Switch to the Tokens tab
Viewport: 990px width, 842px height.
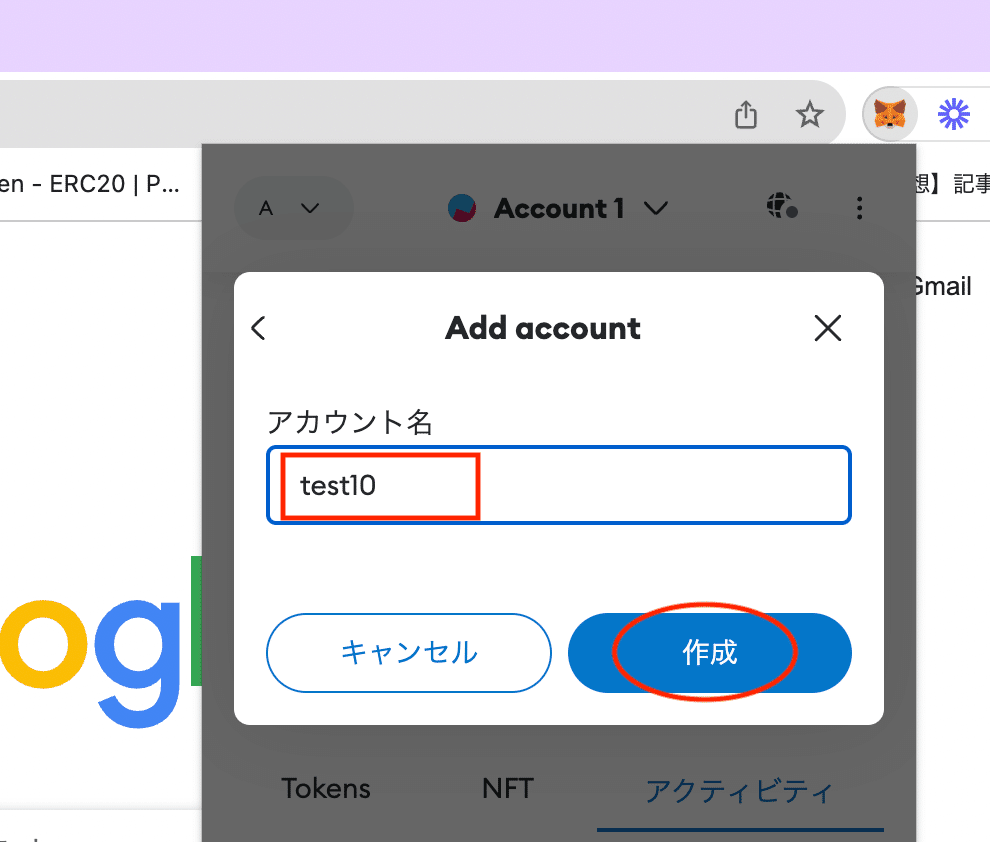point(326,789)
